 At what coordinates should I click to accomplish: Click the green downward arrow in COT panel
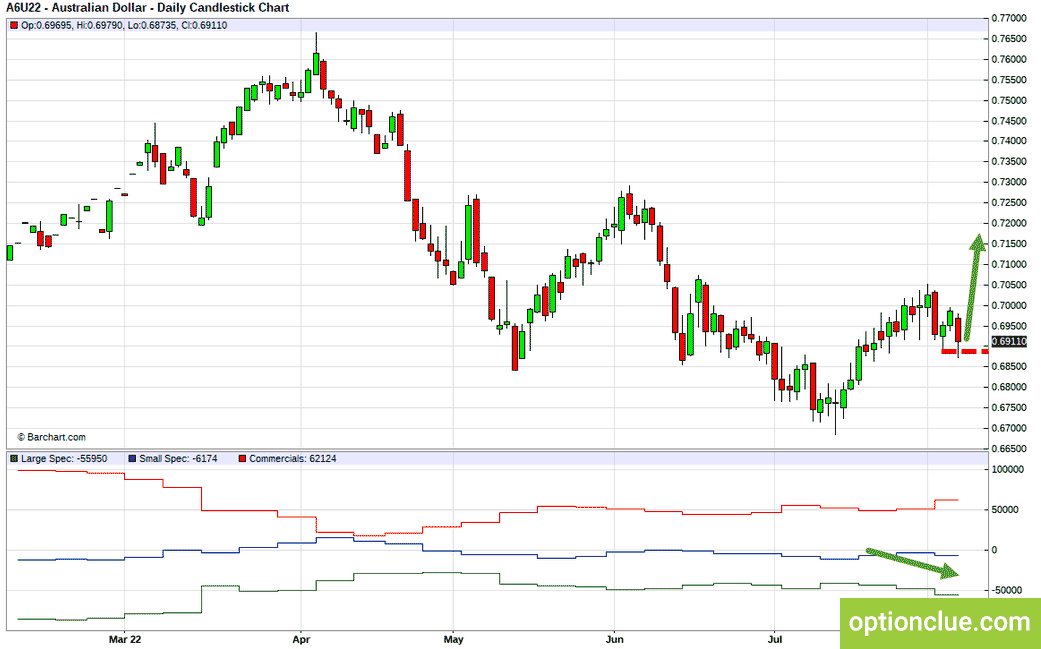(x=913, y=563)
